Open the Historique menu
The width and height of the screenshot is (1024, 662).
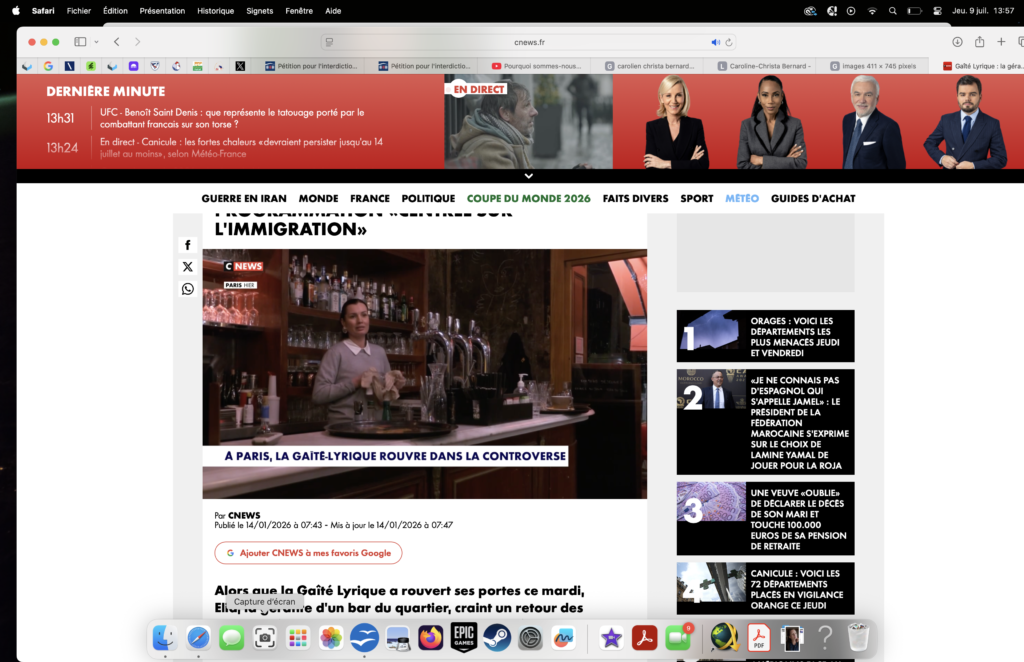tap(216, 11)
